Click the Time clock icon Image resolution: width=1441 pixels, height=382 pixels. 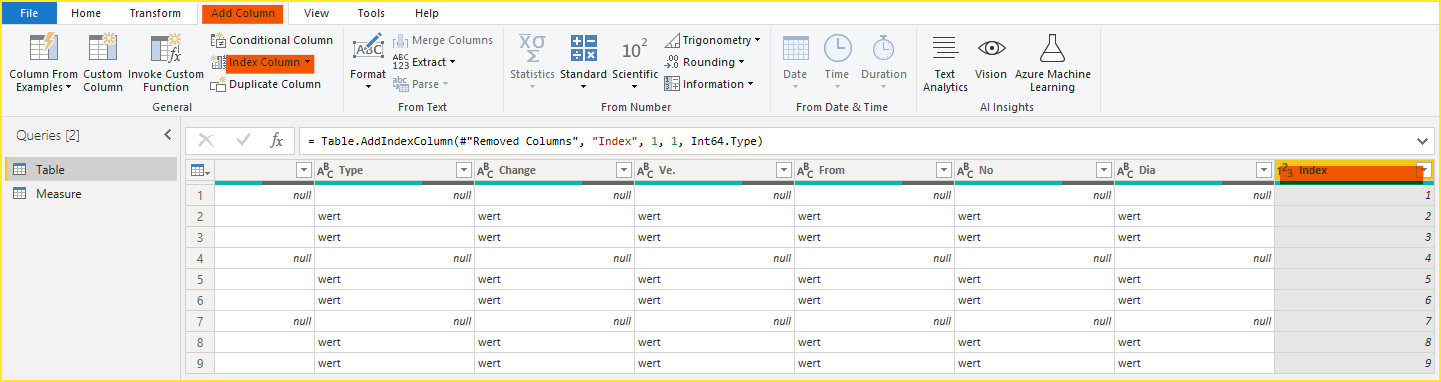837,48
